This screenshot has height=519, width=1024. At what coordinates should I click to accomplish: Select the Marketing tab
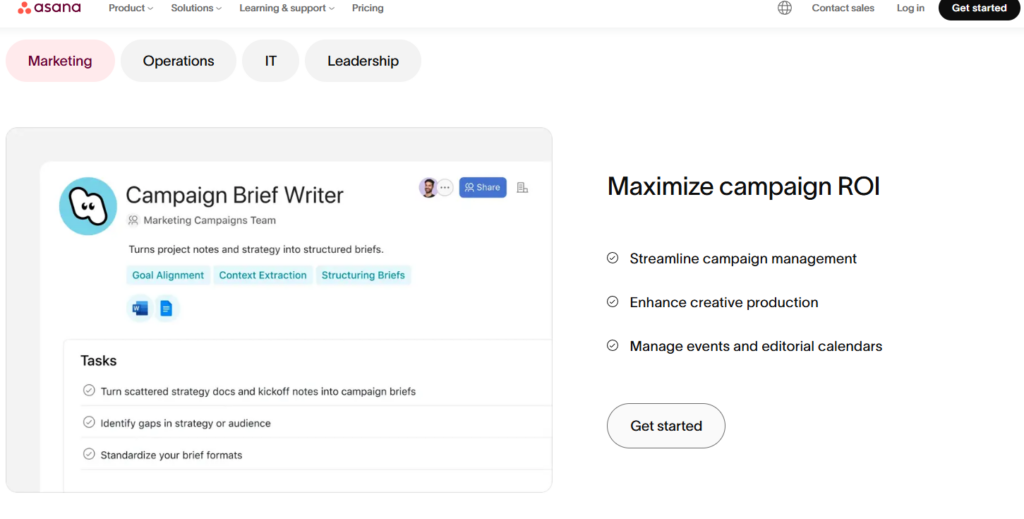tap(60, 61)
